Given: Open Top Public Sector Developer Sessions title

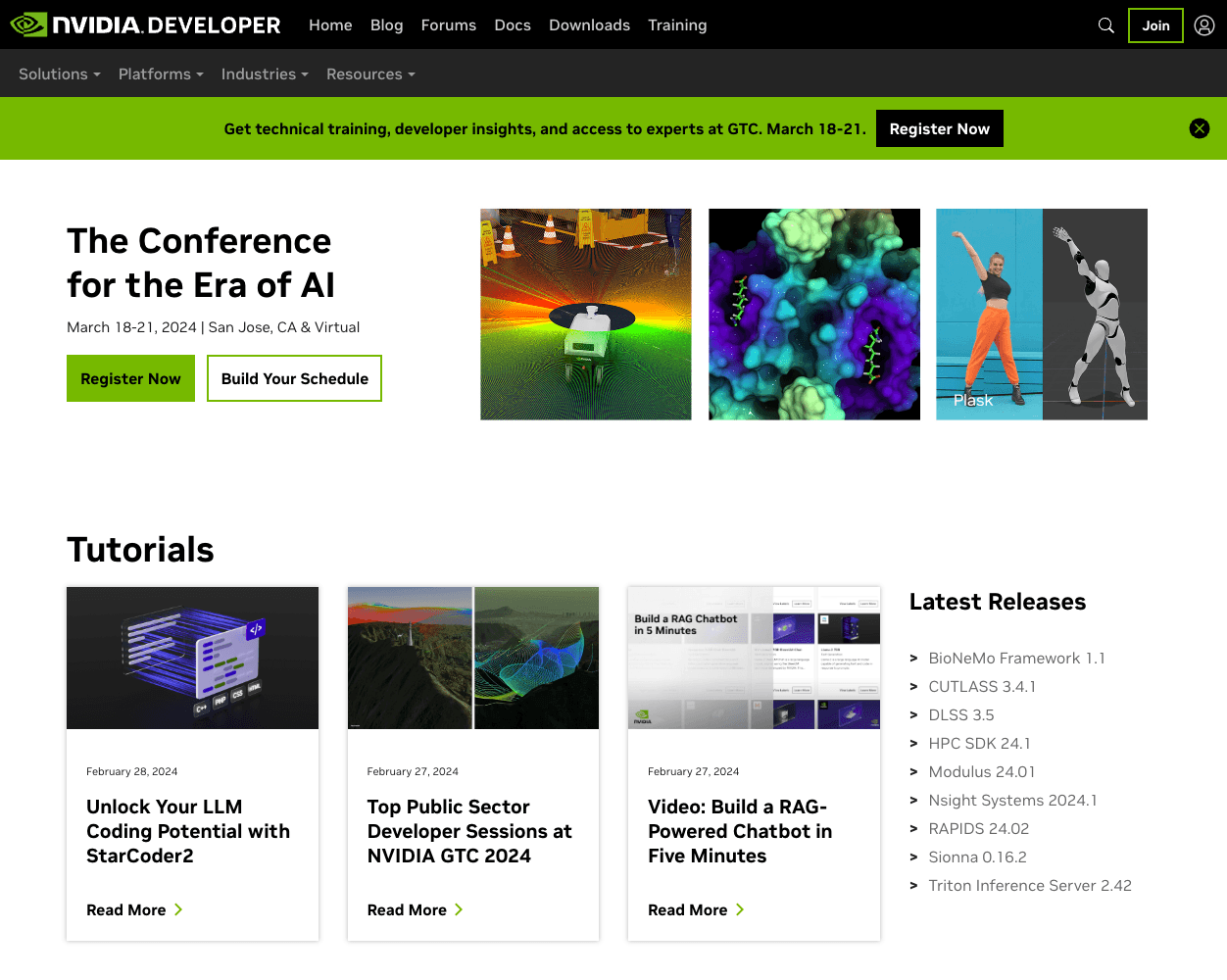Looking at the screenshot, I should click(469, 831).
